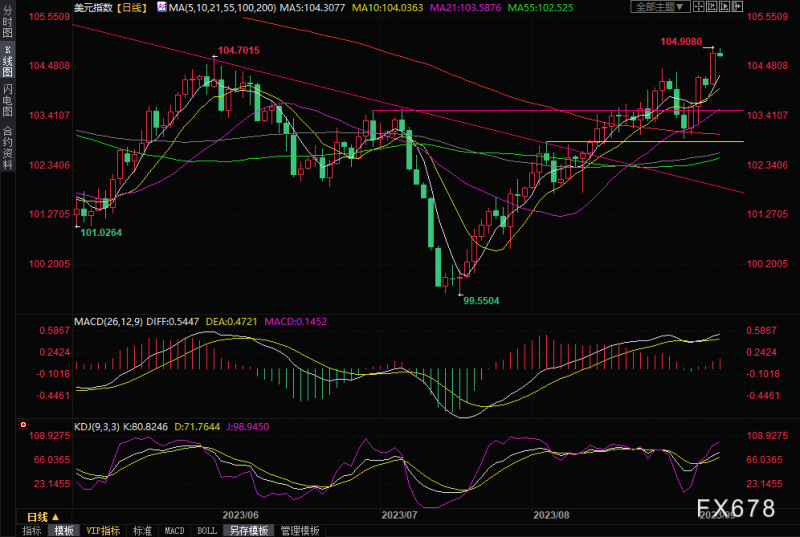Image resolution: width=800 pixels, height=537 pixels.
Task: Select the 指标 tab at bottom
Action: tap(32, 531)
